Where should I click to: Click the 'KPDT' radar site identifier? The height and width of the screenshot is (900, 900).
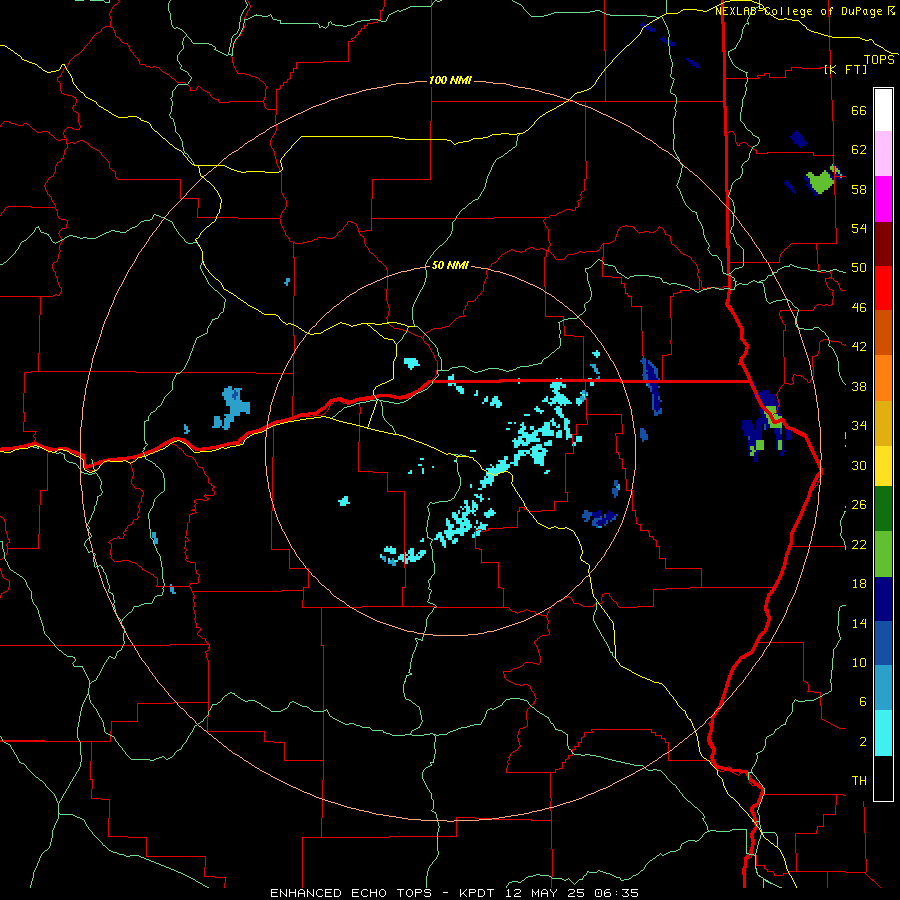479,893
